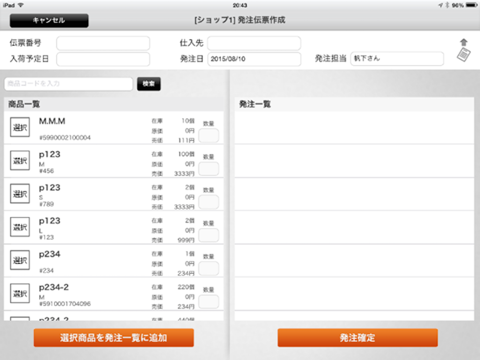
Task: Toggle 選択 for p123 size M #456
Action: 20,160
